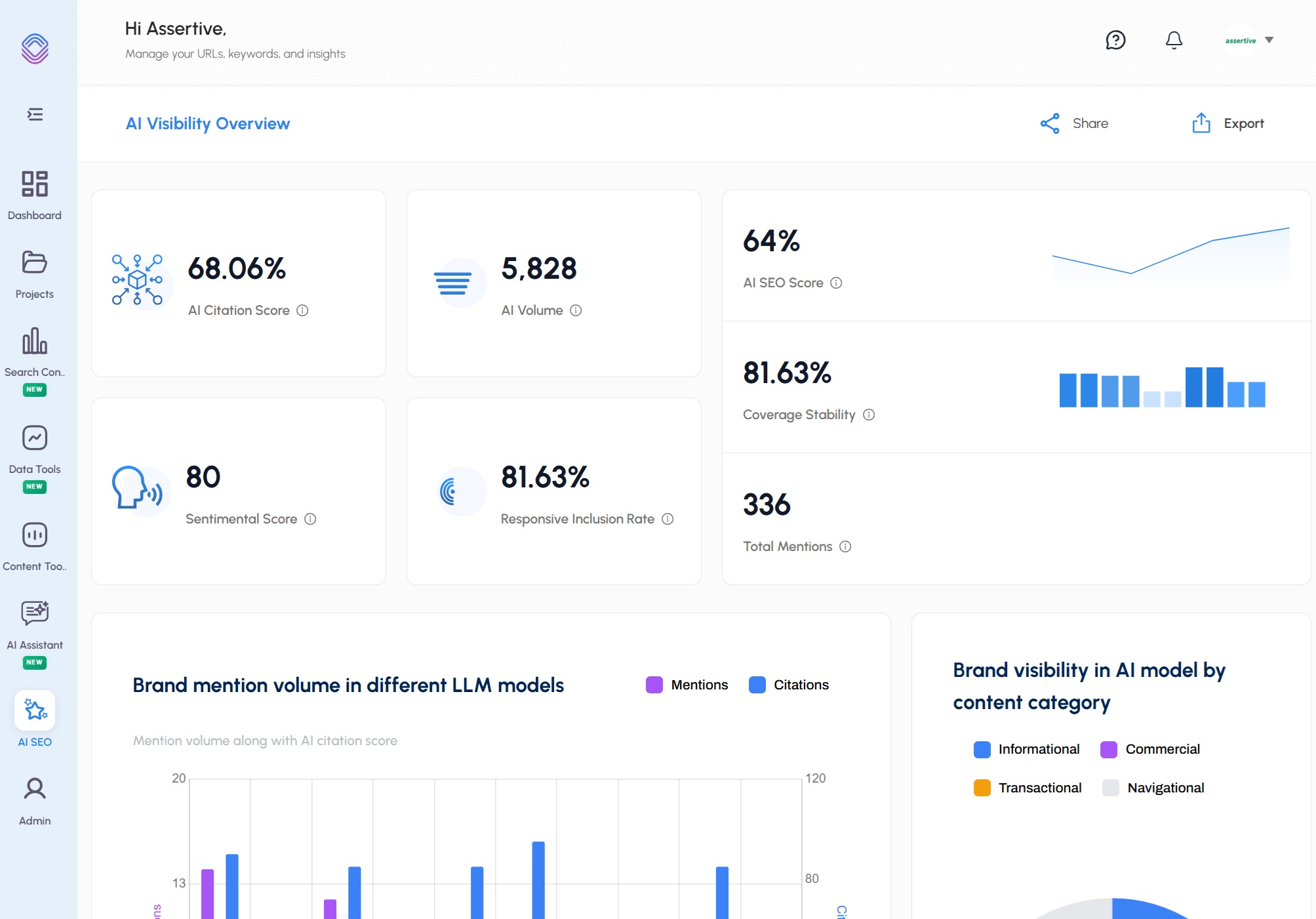Go to Admin in the sidebar

pos(35,821)
